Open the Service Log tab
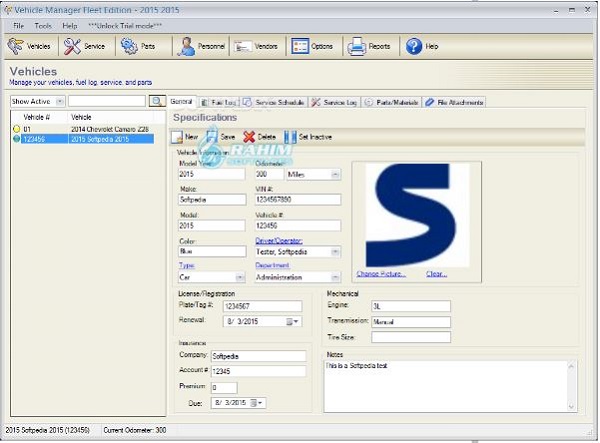 point(334,102)
